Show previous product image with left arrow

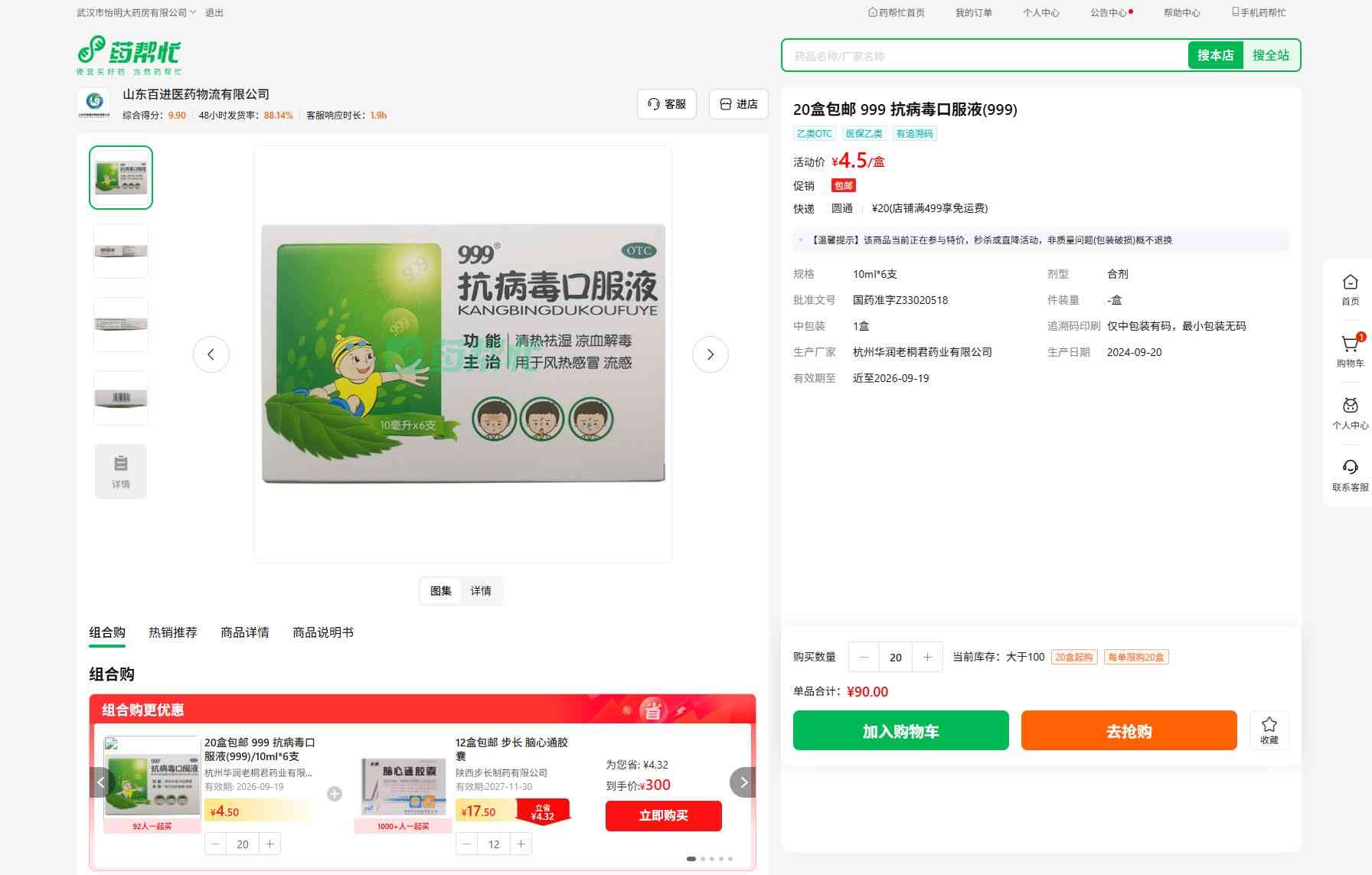(x=211, y=354)
